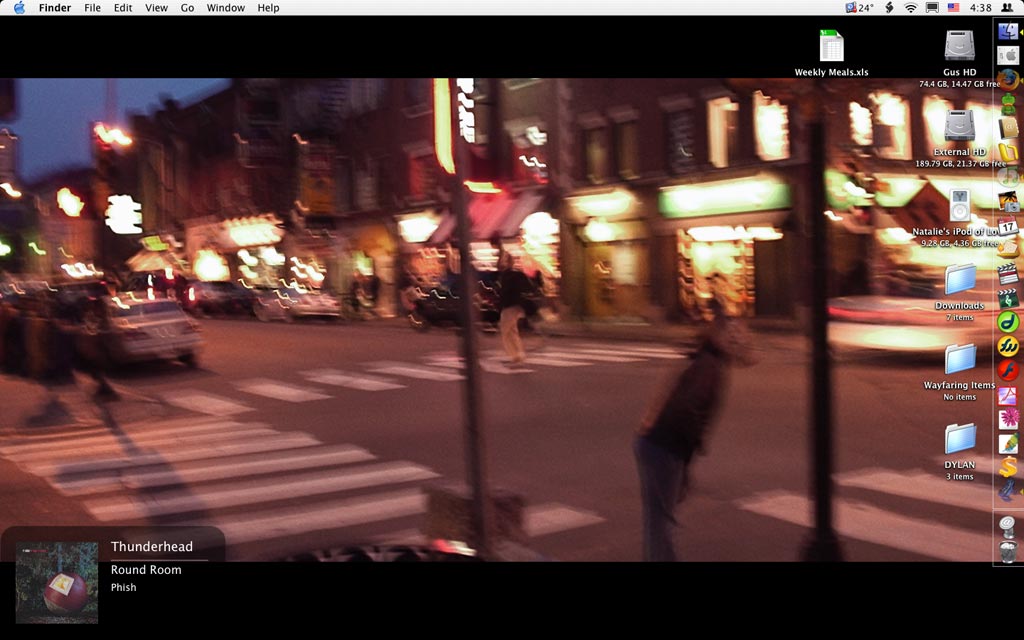Open the Edit menu
The width and height of the screenshot is (1024, 640).
point(123,8)
